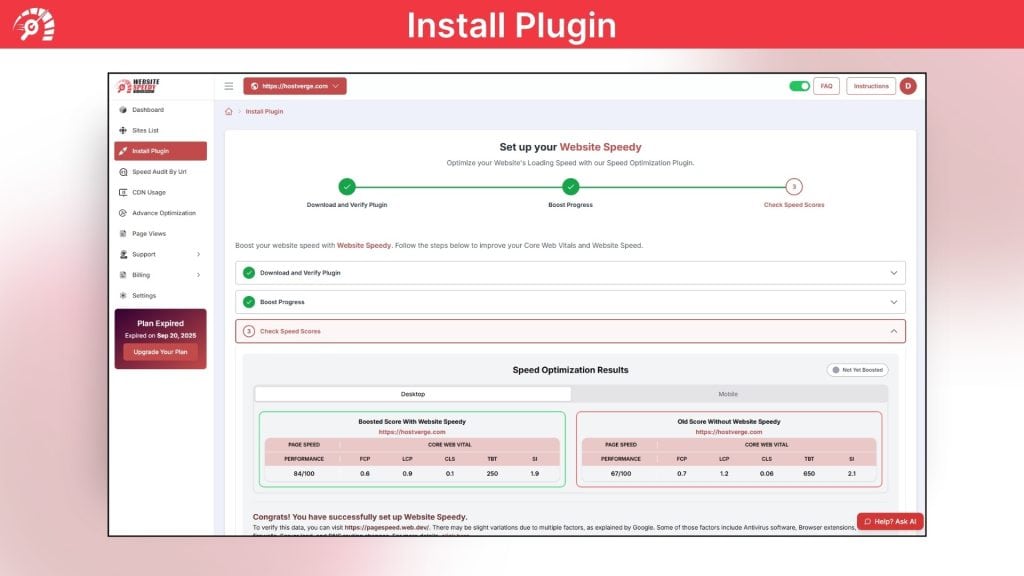
Task: Click the Not Yet Boosted toggle badge
Action: click(857, 369)
